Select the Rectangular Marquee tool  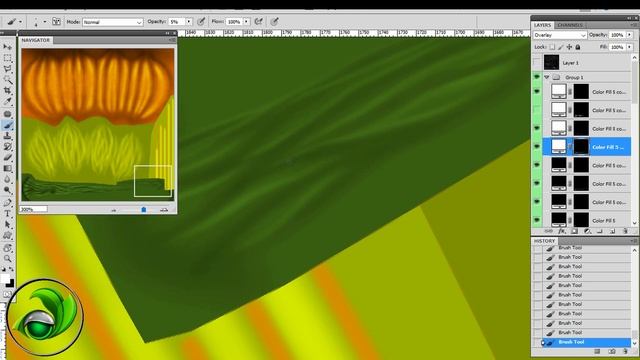7,58
